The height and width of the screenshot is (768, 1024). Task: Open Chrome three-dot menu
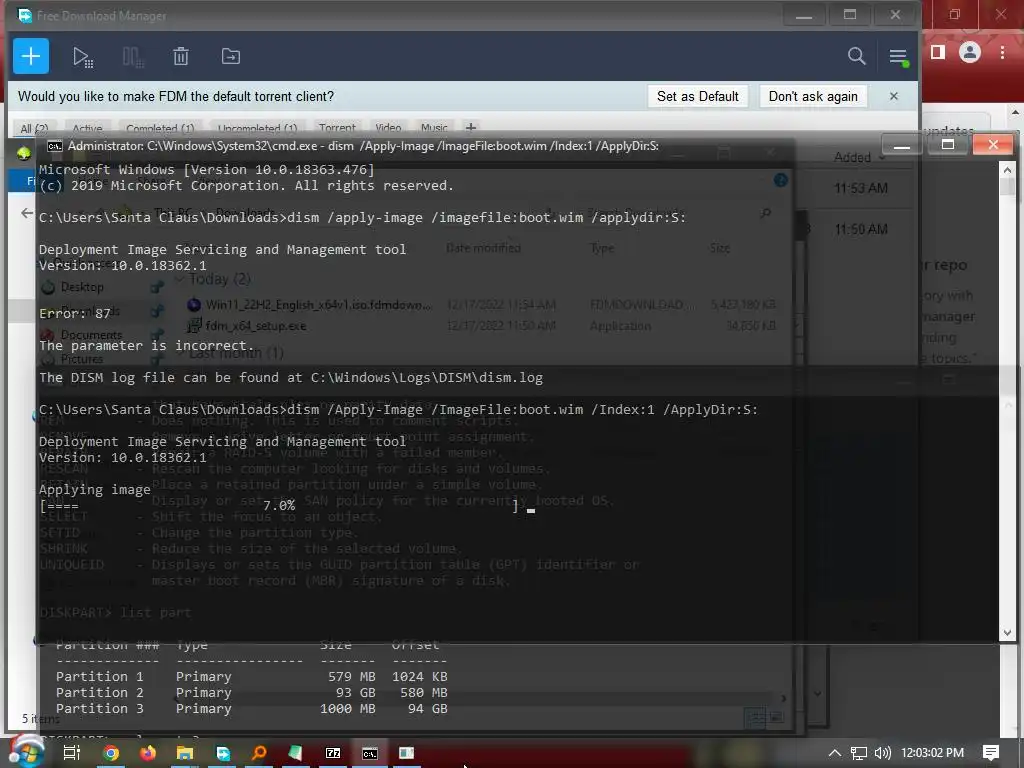1002,52
